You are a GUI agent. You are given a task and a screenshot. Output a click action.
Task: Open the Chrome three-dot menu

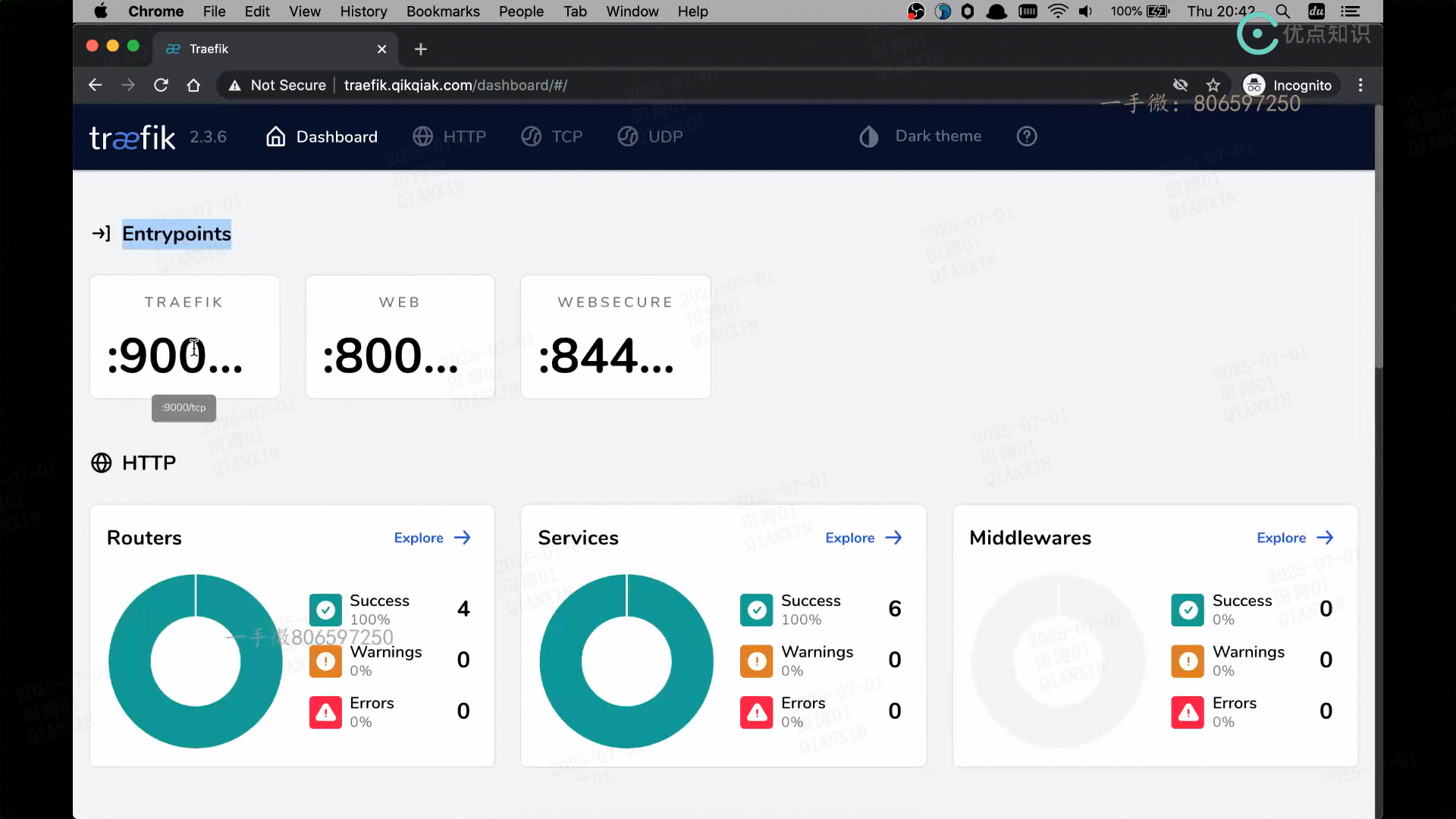[x=1360, y=85]
